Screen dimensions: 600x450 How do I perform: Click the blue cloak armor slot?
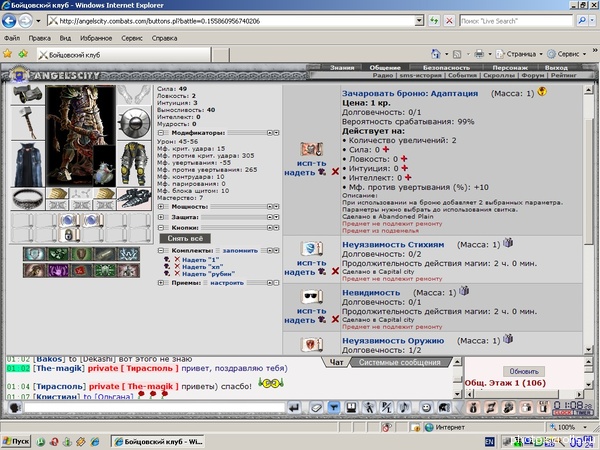tap(28, 164)
